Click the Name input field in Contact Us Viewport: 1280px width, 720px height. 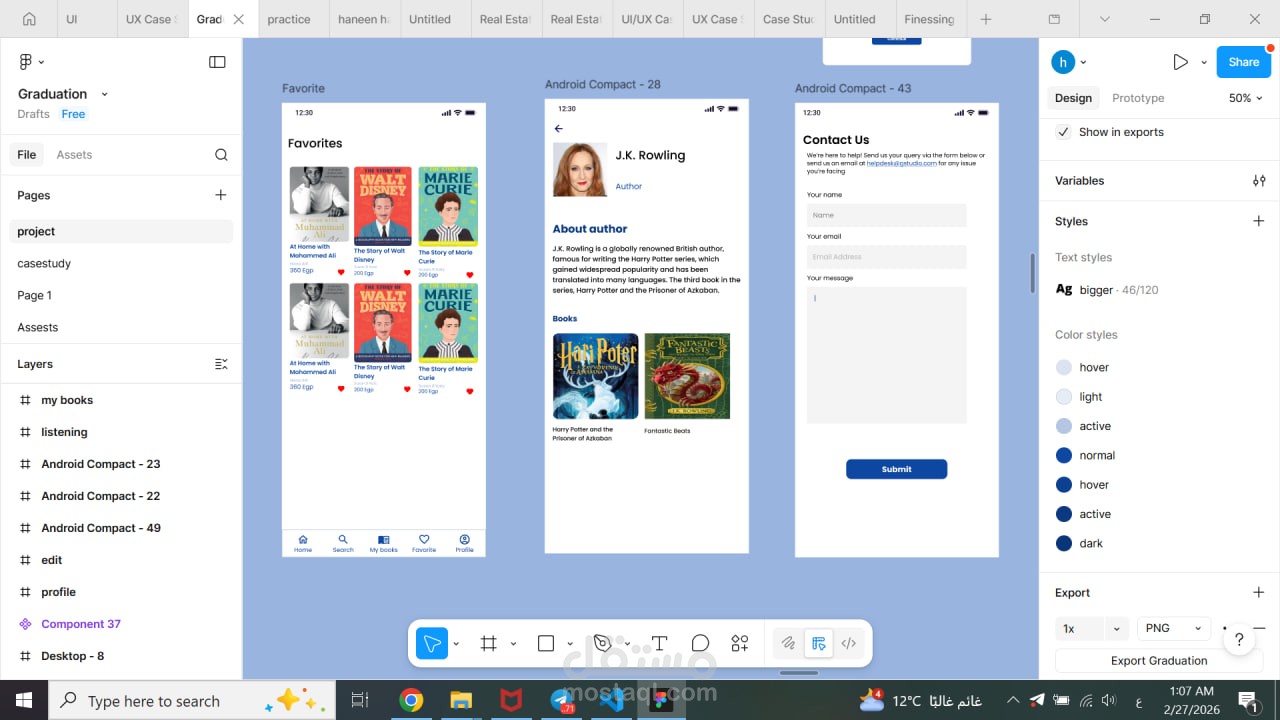pyautogui.click(x=886, y=215)
